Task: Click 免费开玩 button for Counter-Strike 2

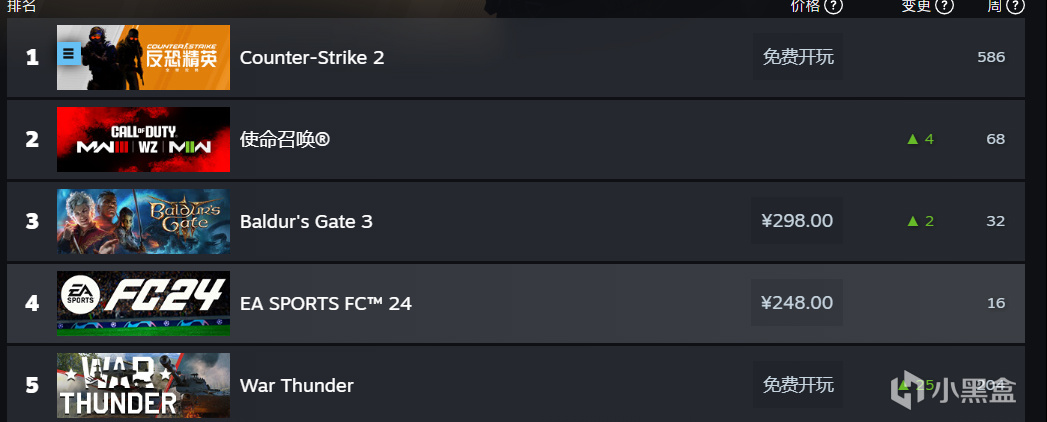Action: pyautogui.click(x=797, y=57)
